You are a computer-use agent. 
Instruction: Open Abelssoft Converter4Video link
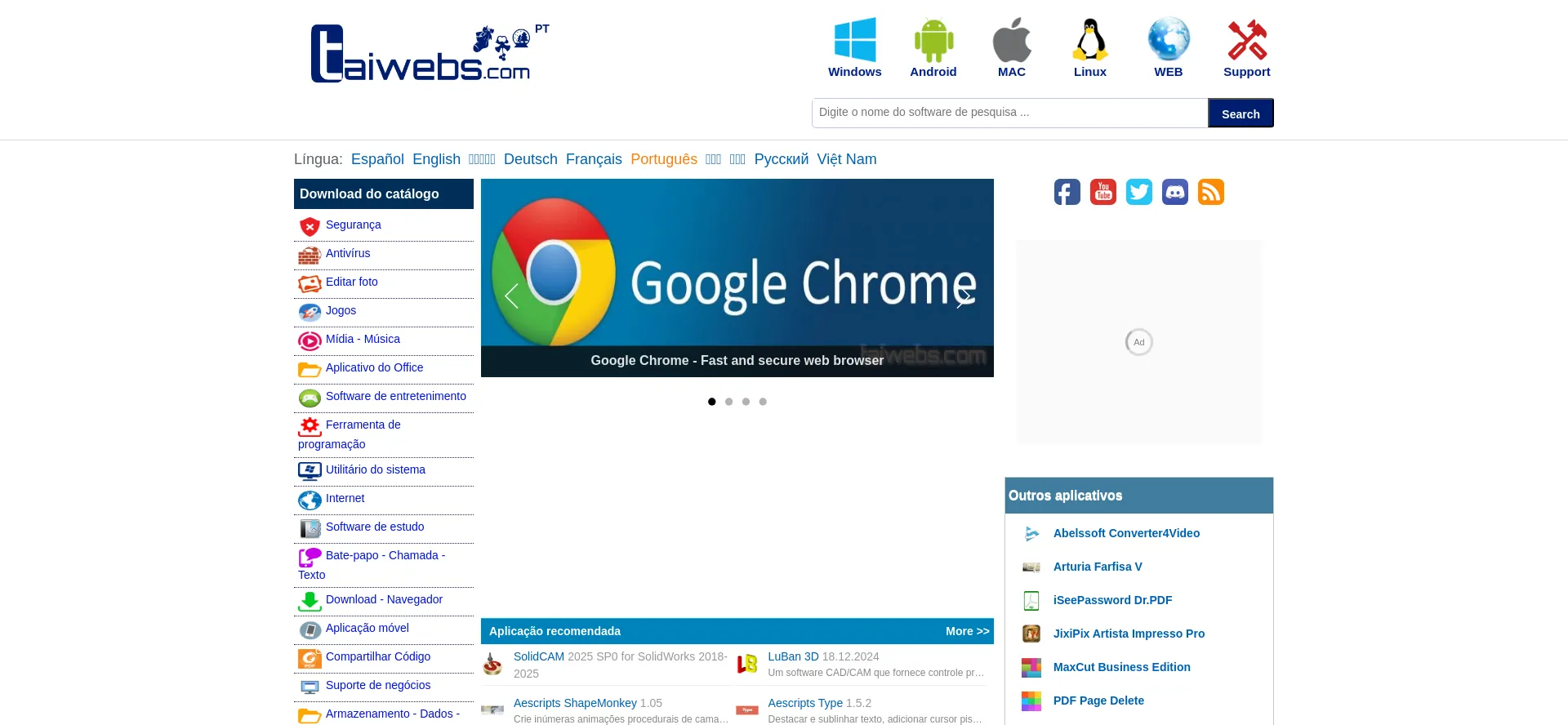click(x=1126, y=533)
